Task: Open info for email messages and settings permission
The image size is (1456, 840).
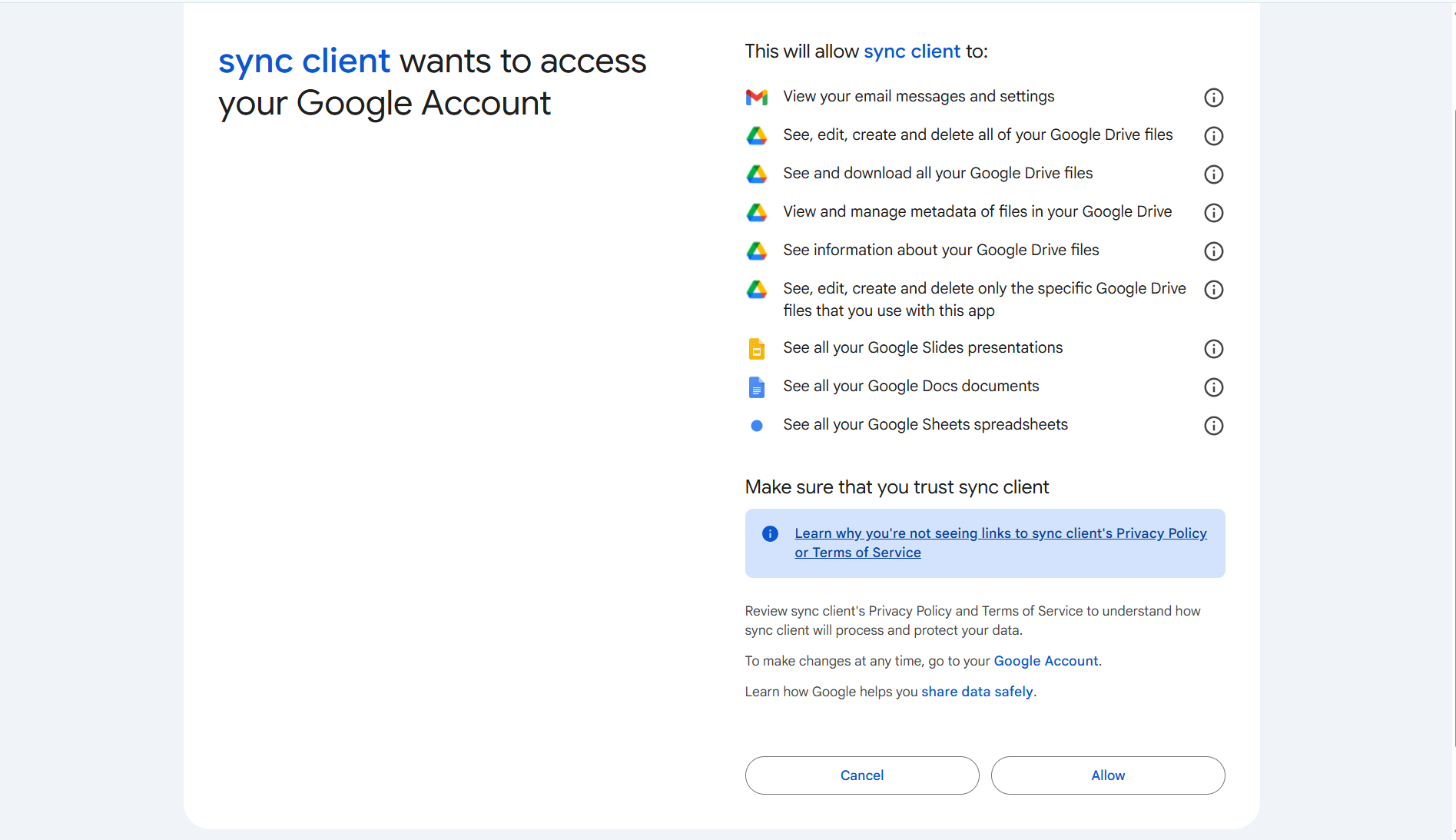Action: 1213,98
